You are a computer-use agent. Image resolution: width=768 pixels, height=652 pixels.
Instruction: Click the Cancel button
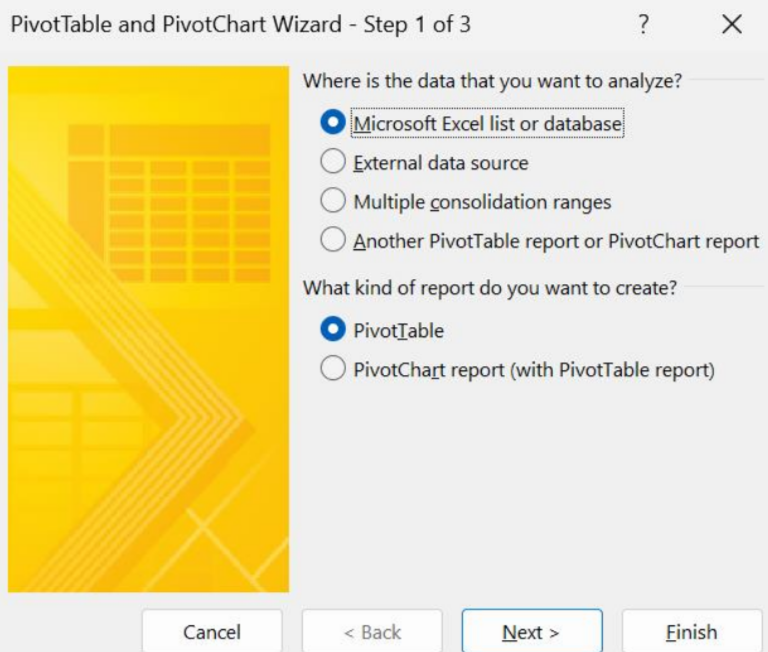point(212,631)
